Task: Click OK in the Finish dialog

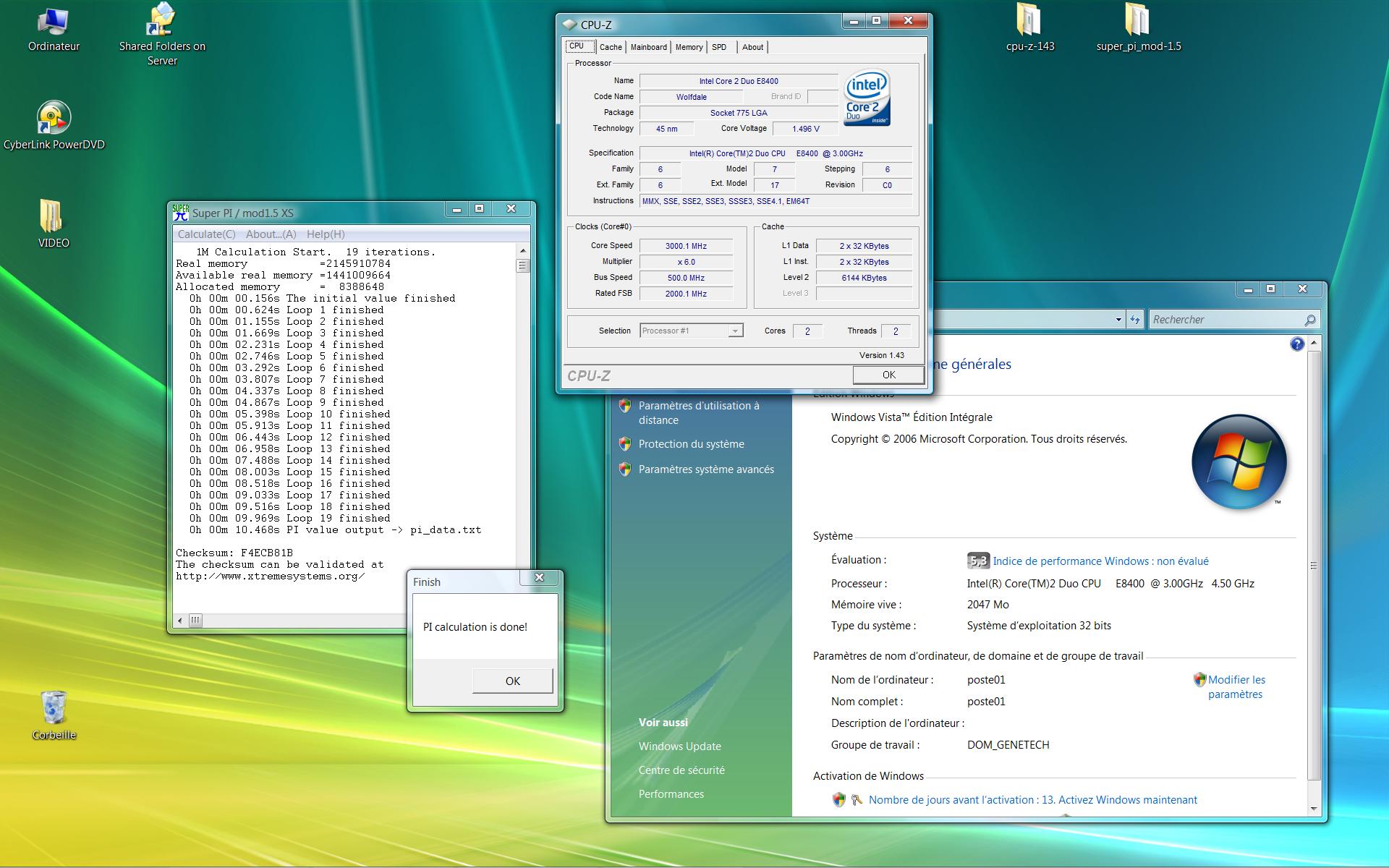Action: 512,681
